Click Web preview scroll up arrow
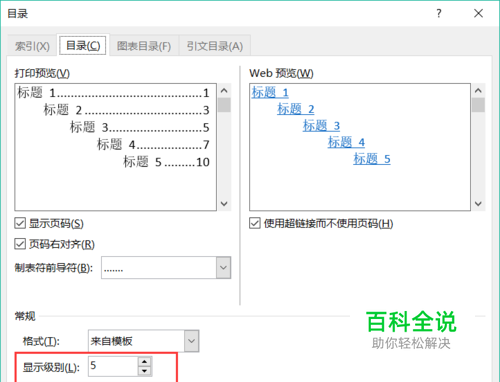This screenshot has width=500, height=382. [x=478, y=90]
